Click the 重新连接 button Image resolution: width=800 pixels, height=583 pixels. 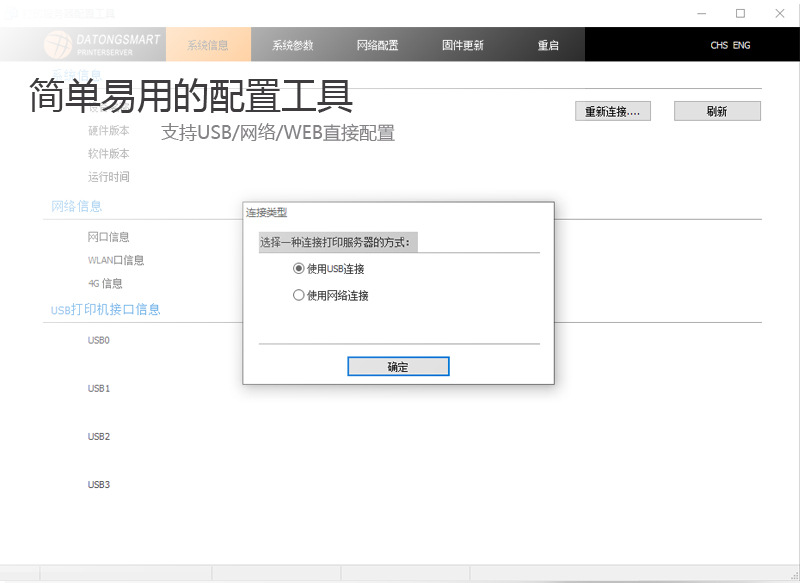click(612, 111)
